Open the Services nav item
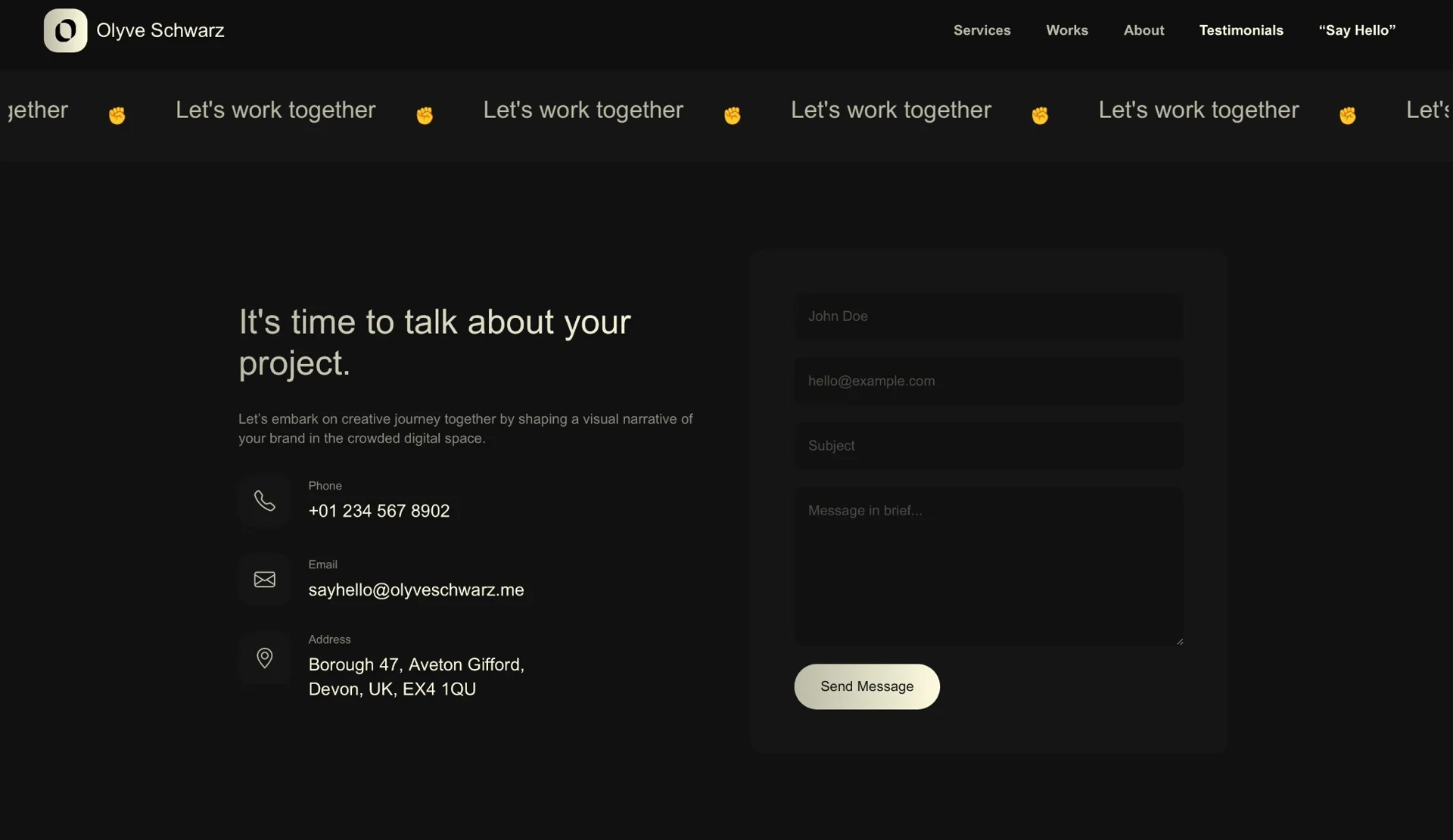The height and width of the screenshot is (840, 1453). click(x=982, y=30)
